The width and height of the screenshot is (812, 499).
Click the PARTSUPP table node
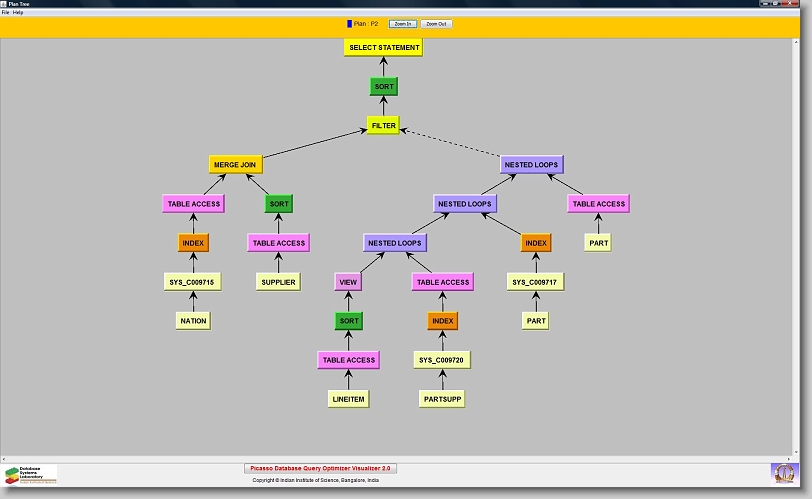pyautogui.click(x=442, y=399)
